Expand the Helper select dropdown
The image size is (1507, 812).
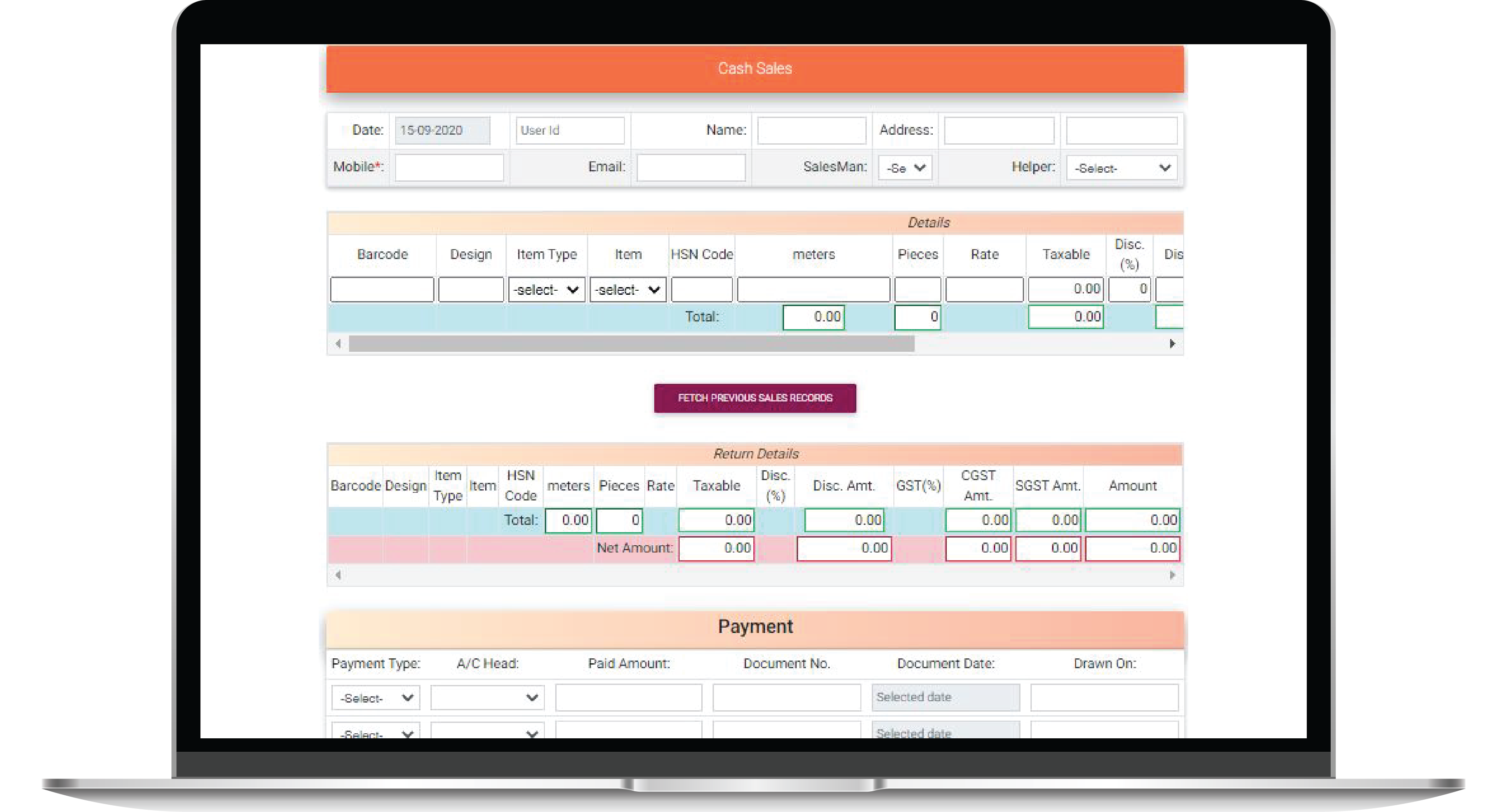click(1121, 168)
